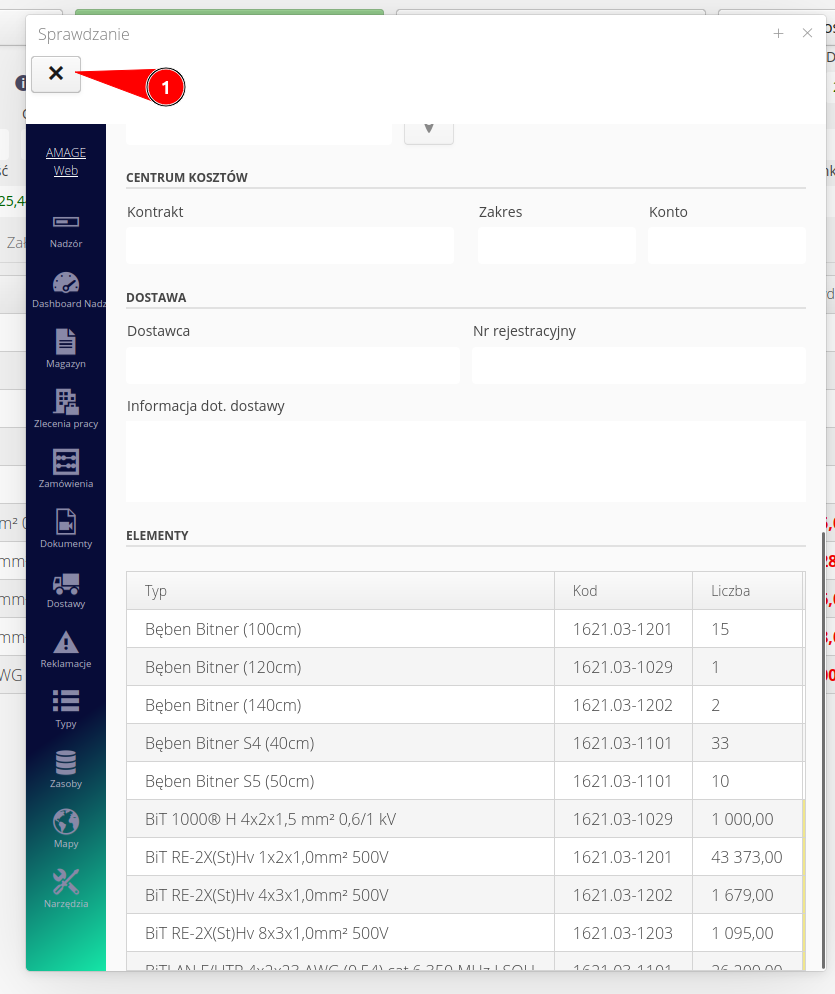
Task: Click the Kontrakt input field
Action: click(290, 245)
